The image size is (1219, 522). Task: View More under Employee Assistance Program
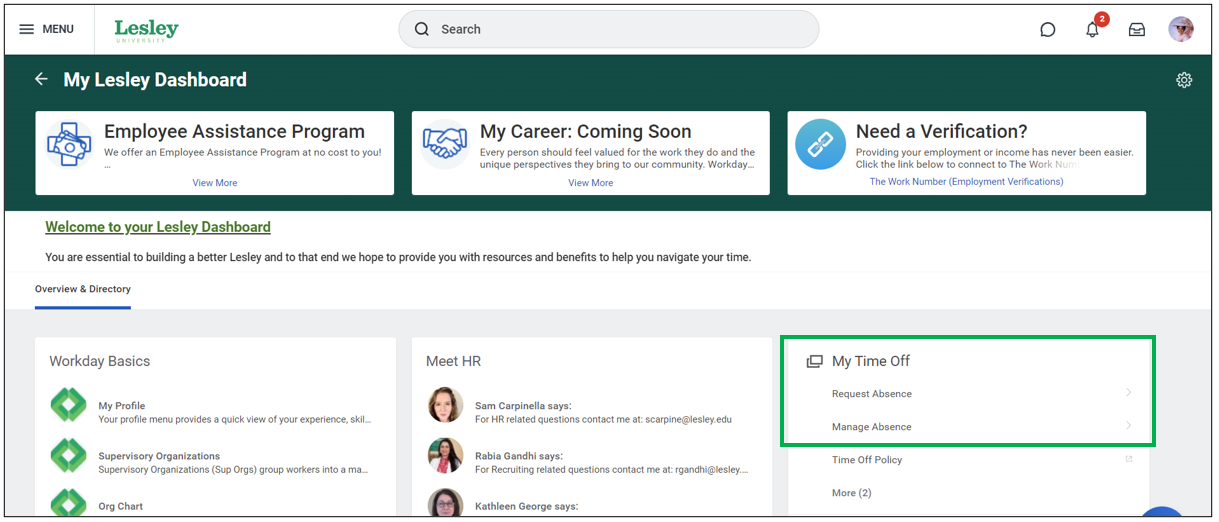pyautogui.click(x=215, y=183)
